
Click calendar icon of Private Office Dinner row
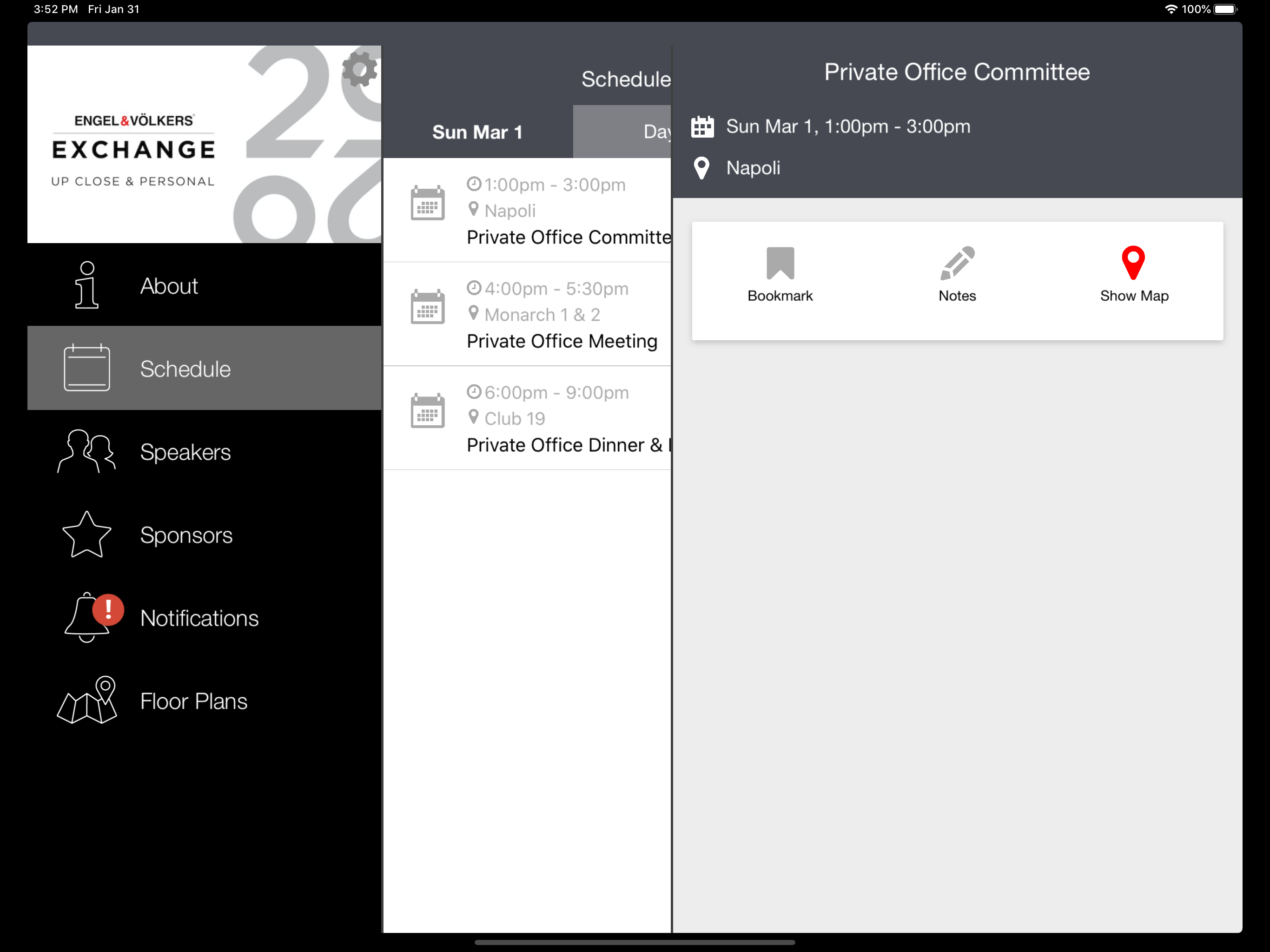[428, 410]
